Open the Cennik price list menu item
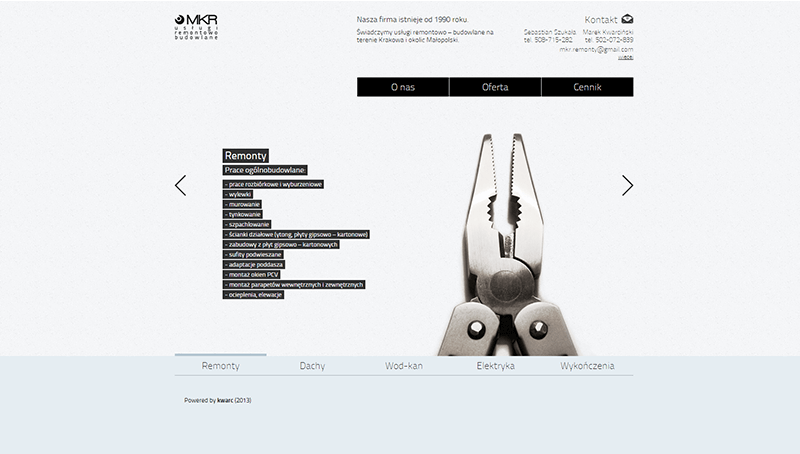The width and height of the screenshot is (800, 454). (x=587, y=87)
